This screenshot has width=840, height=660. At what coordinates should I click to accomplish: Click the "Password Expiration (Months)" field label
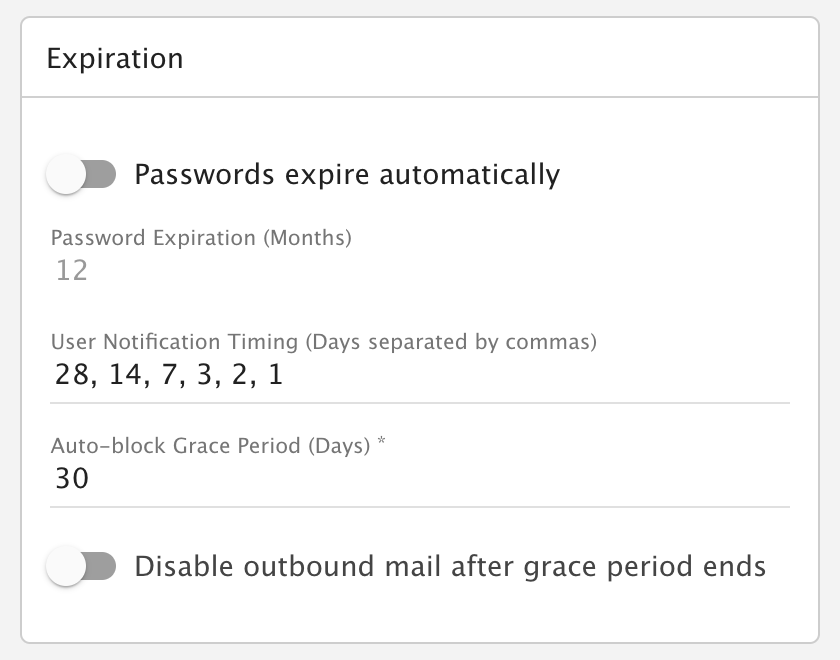tap(201, 238)
